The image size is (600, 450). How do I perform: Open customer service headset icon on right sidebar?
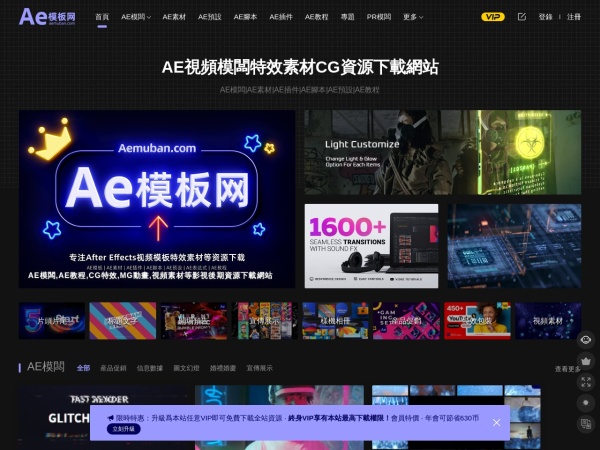[586, 340]
